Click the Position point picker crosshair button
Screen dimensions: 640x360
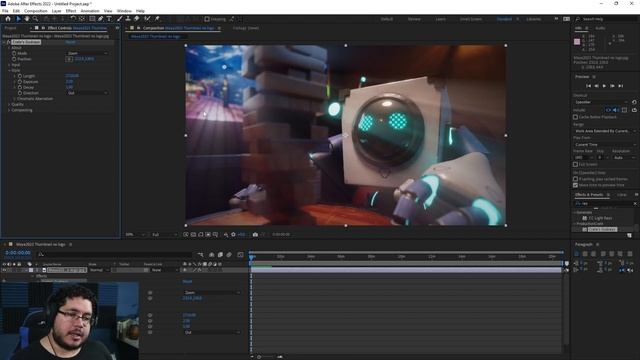[x=69, y=59]
